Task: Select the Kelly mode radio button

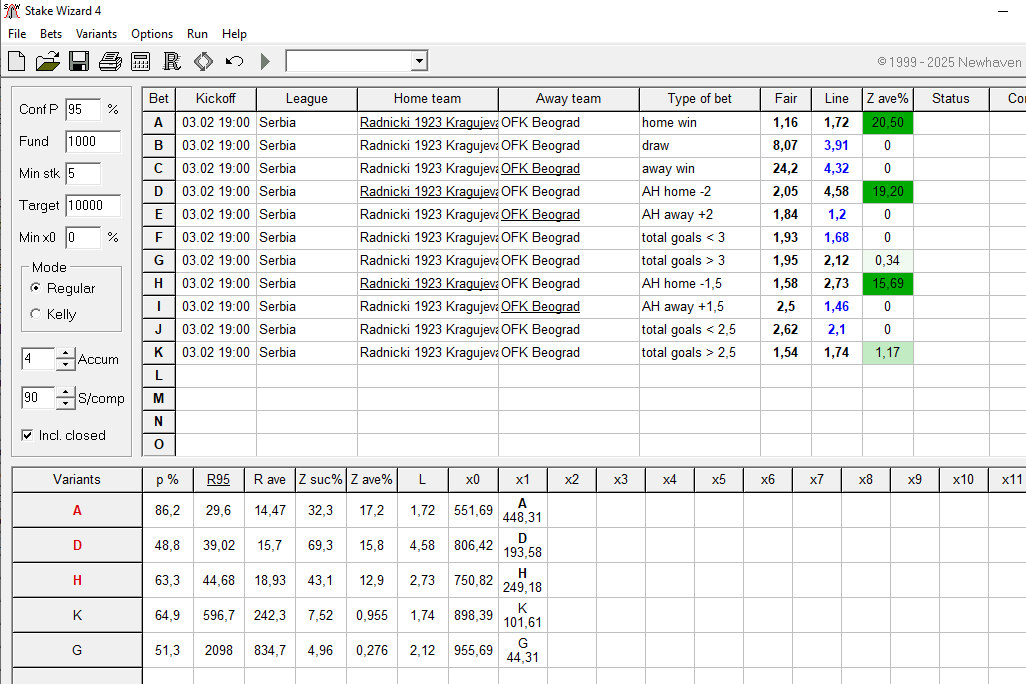Action: click(x=35, y=314)
